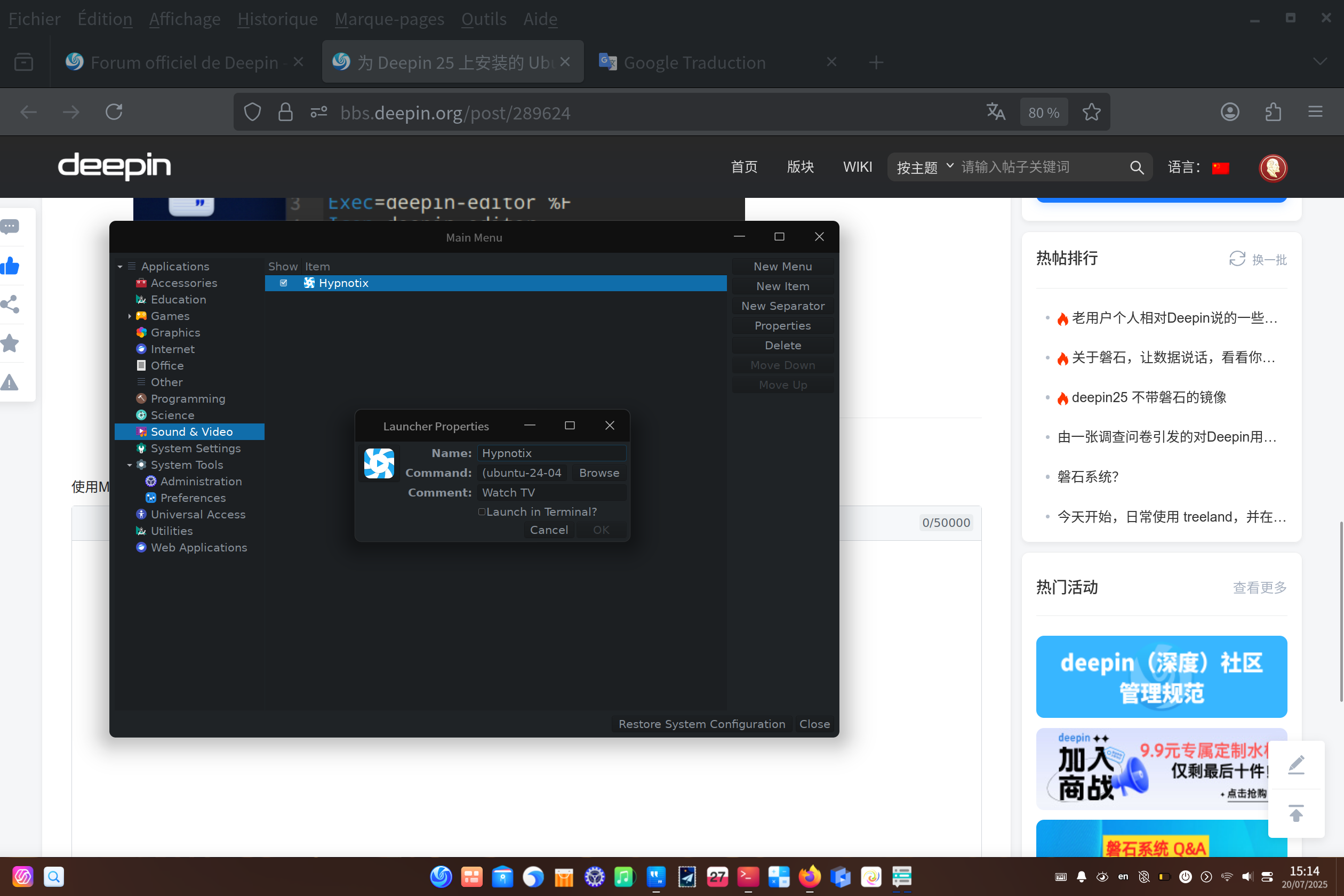Collapse the System Tools category

point(130,465)
